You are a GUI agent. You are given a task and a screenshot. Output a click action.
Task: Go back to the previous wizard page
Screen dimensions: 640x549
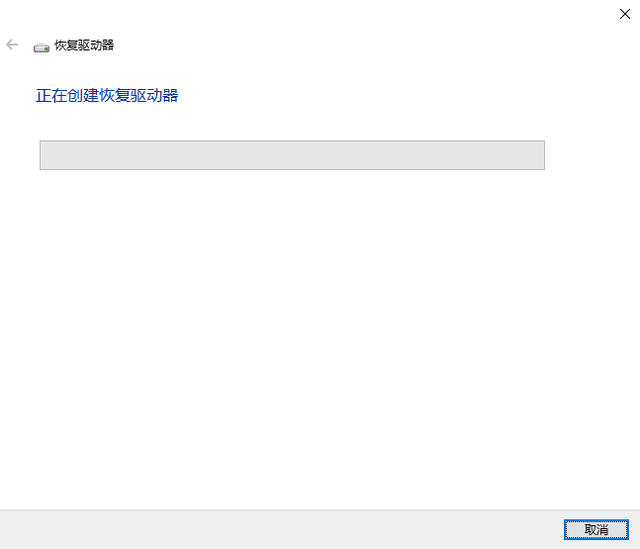[12, 44]
